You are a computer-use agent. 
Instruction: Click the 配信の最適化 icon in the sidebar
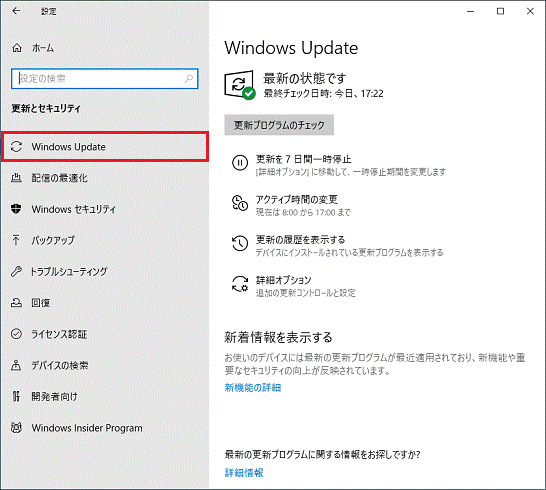coord(16,178)
